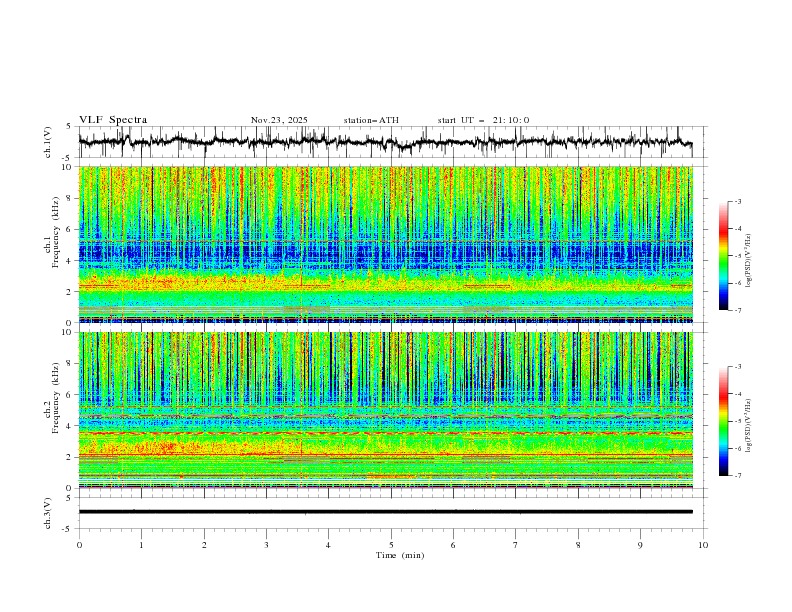This screenshot has width=792, height=612.
Task: Click the "-7" label on ch.1 color scale
Action: coord(737,310)
